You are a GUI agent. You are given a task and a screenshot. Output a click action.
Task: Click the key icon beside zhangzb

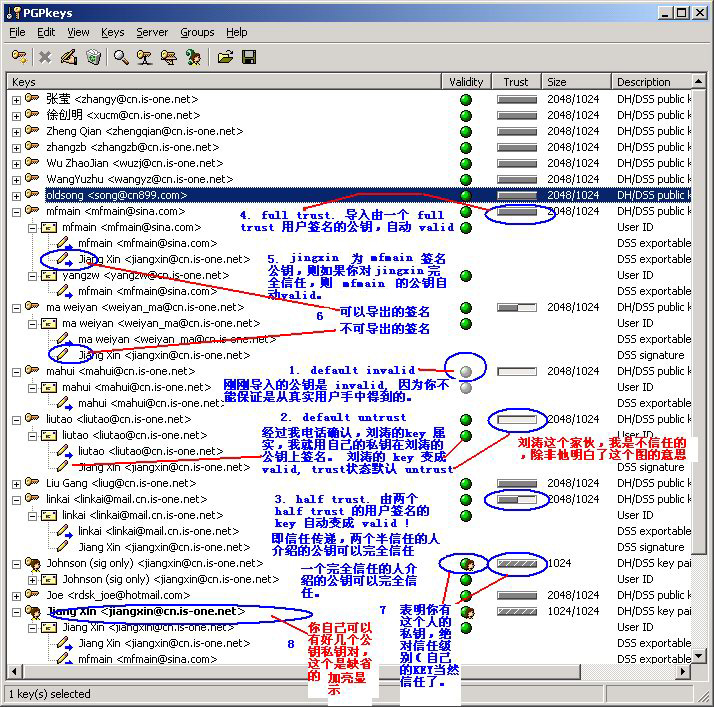[x=32, y=146]
